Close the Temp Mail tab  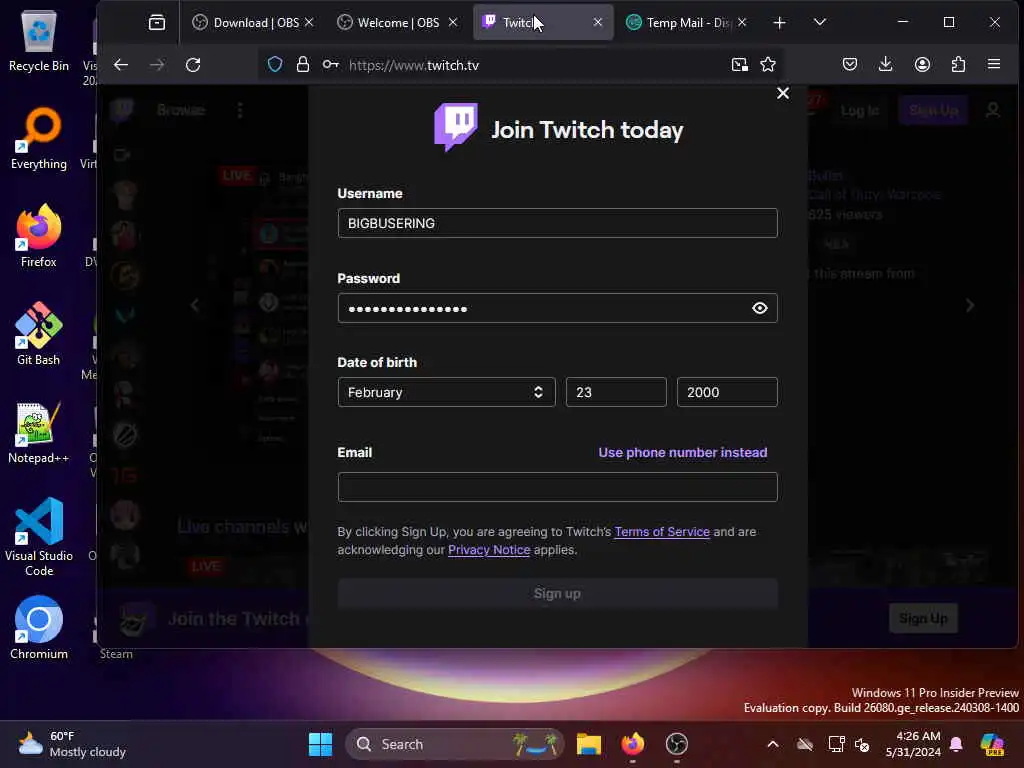[742, 22]
